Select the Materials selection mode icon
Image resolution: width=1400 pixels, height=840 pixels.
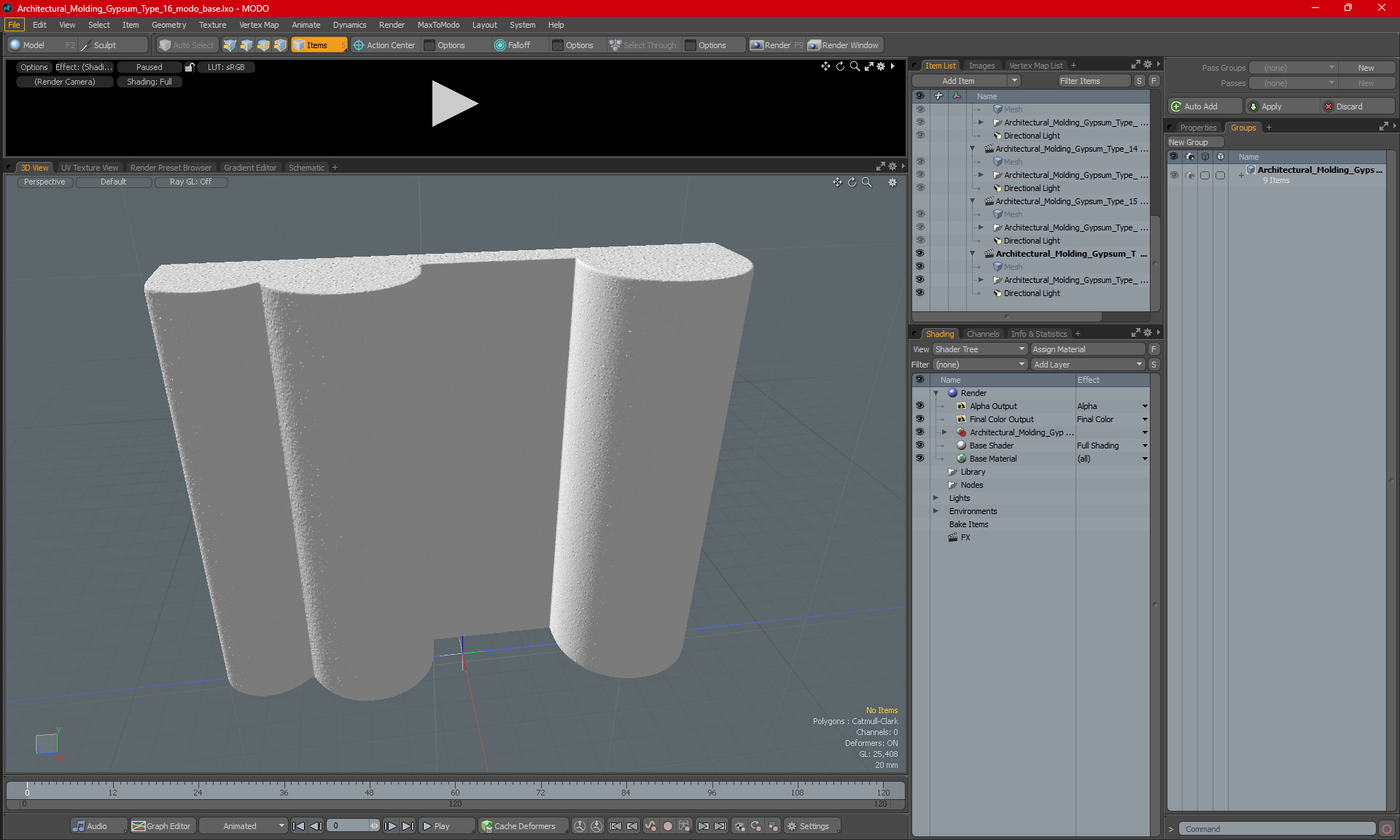(x=280, y=45)
